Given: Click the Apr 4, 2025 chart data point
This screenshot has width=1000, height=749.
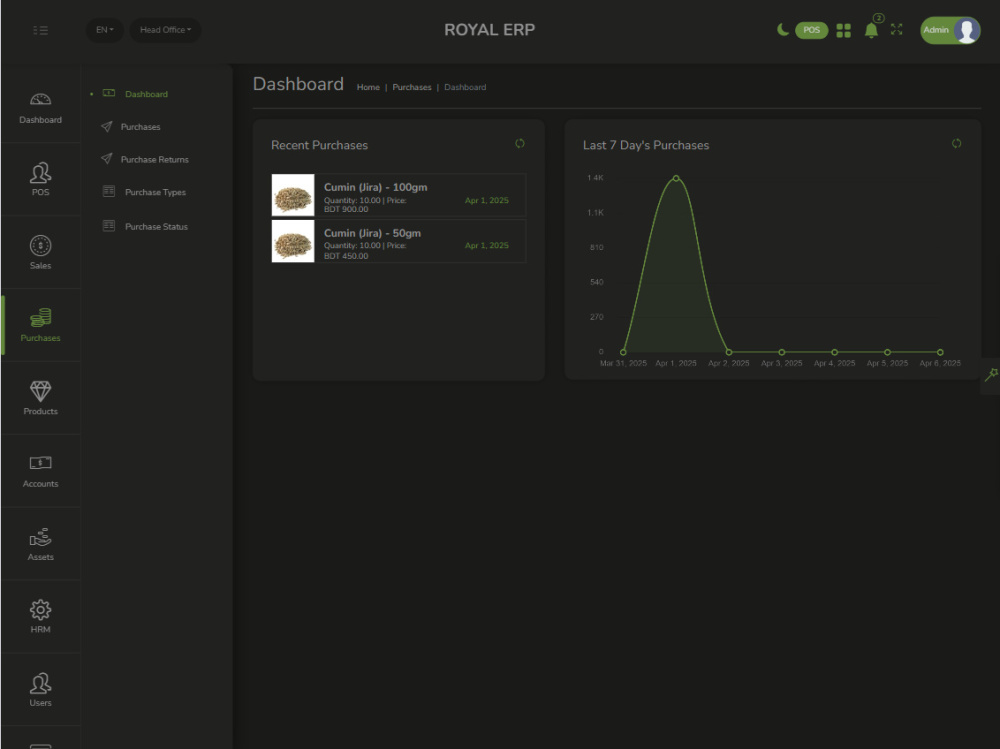Looking at the screenshot, I should click(x=834, y=352).
